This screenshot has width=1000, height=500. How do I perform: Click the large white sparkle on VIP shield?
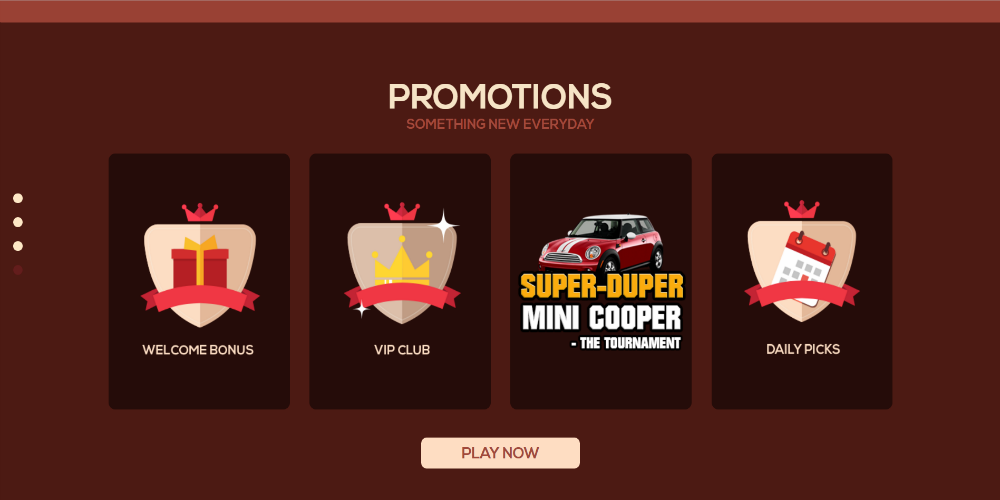coord(444,226)
